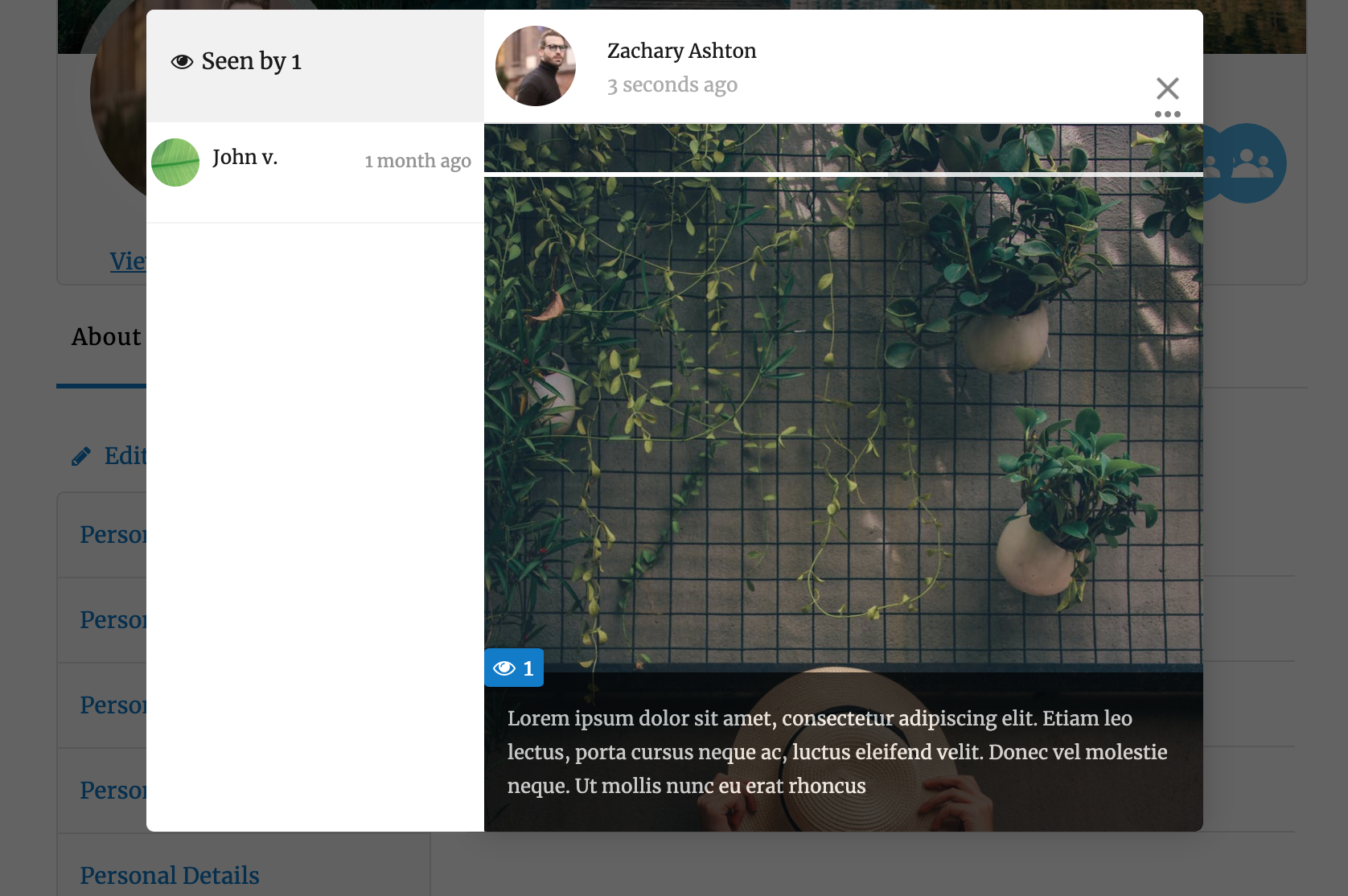Expand the Personal Details section
Screen dimensions: 1348x896
click(170, 875)
